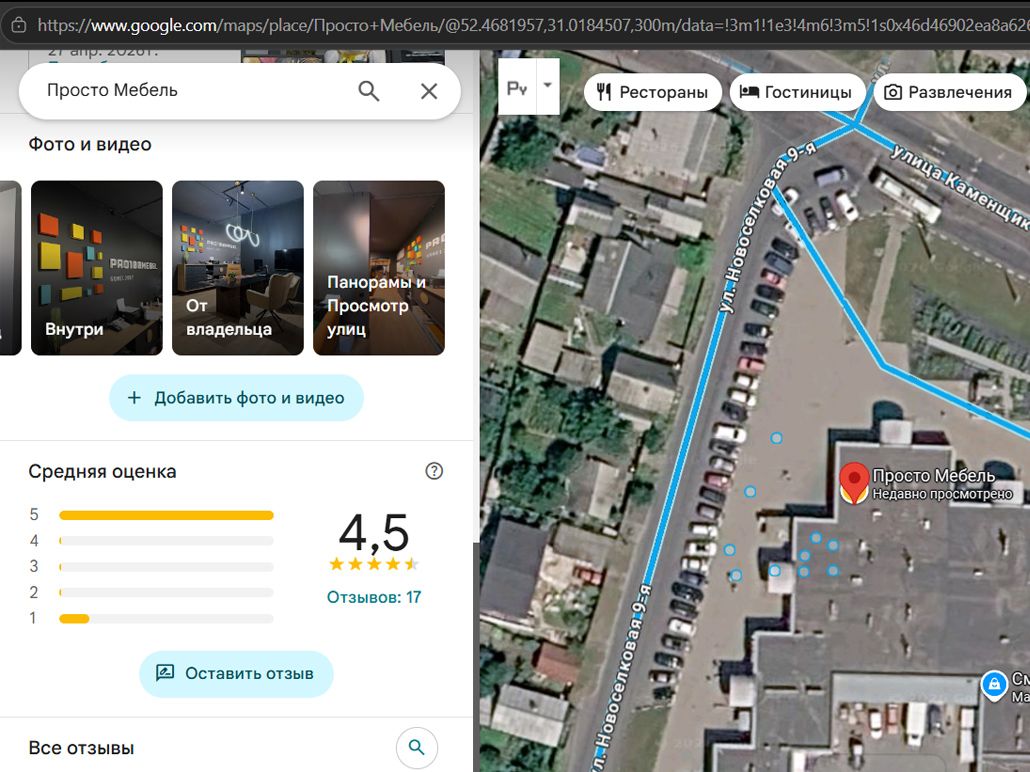This screenshot has height=772, width=1030.
Task: Open the site info lock icon in address bar
Action: click(x=18, y=25)
